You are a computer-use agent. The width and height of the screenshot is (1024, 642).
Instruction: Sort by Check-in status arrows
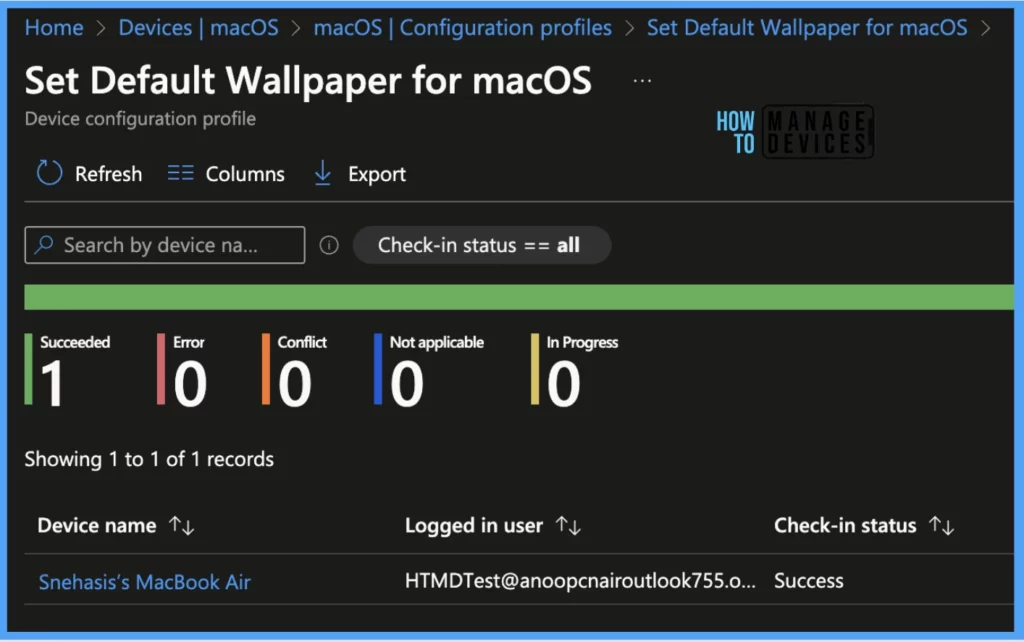pos(942,525)
